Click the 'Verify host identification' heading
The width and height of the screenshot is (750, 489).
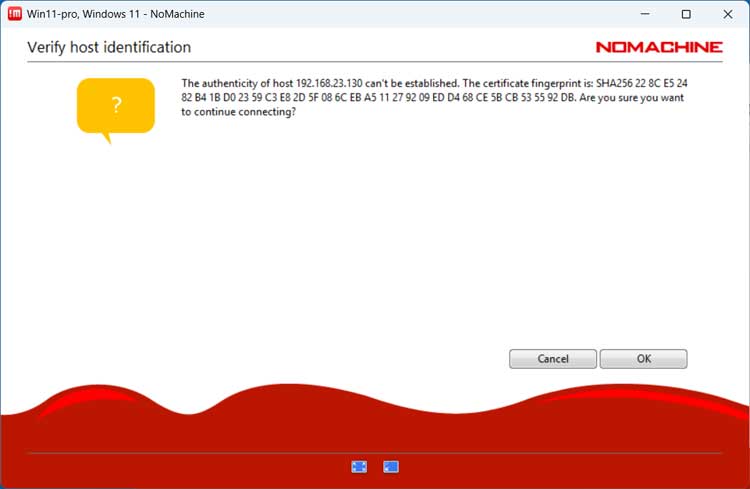(109, 47)
